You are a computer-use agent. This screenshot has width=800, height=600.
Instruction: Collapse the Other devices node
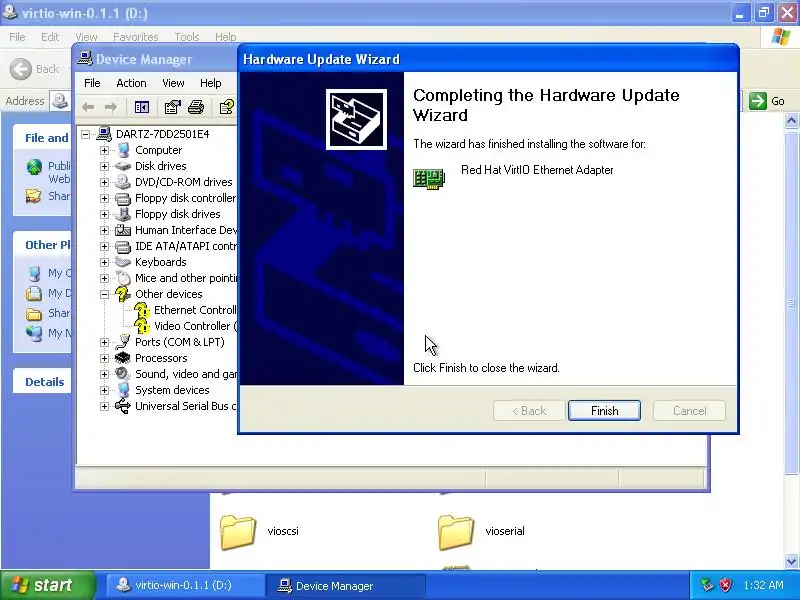(105, 294)
